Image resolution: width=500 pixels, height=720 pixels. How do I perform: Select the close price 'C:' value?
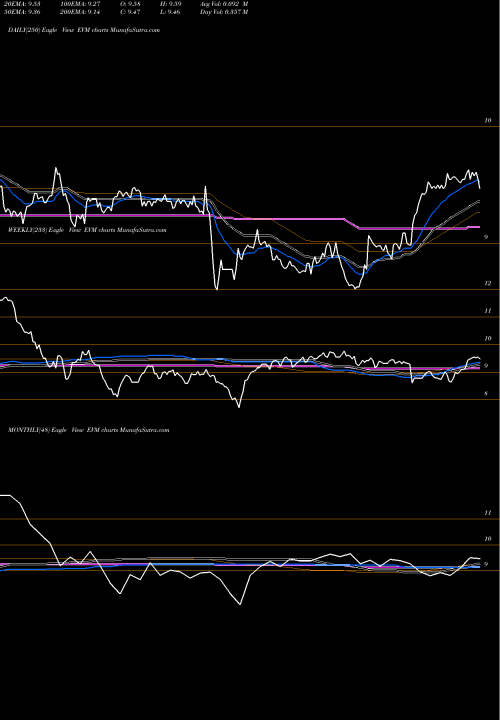click(x=129, y=12)
